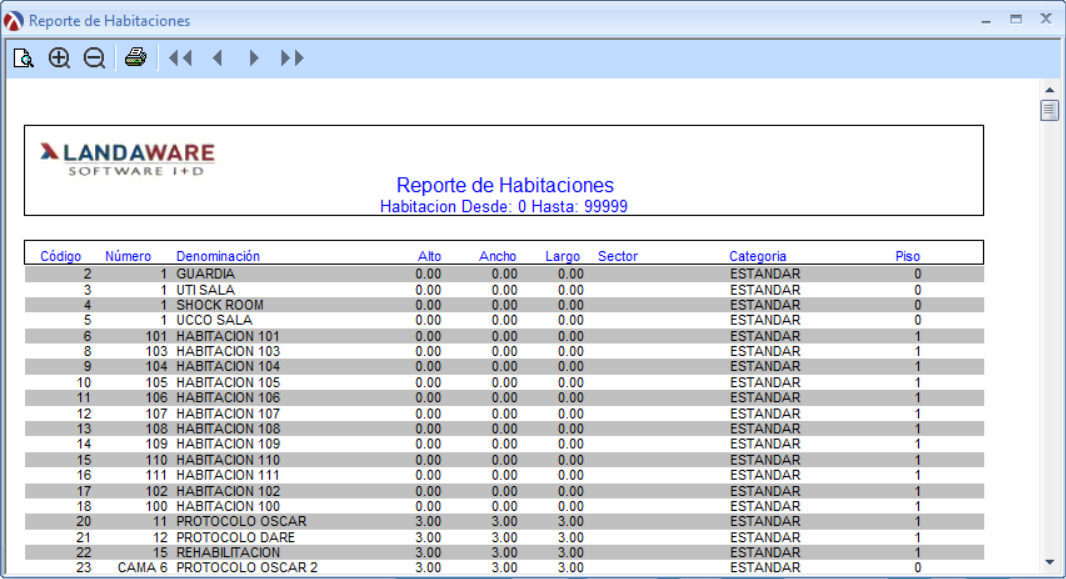The image size is (1066, 579).
Task: Click code 20 in PROTOCOLO OSCAR row
Action: pos(84,521)
